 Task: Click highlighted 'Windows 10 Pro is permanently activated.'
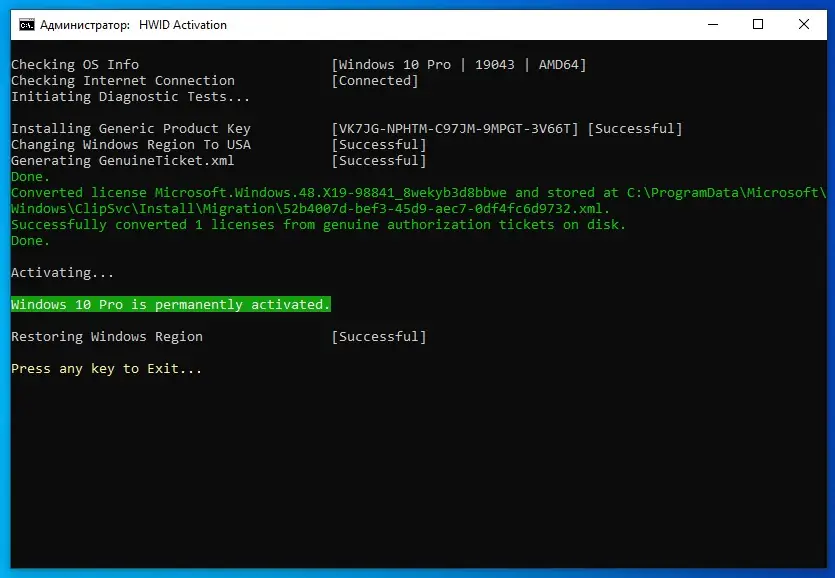tap(170, 304)
